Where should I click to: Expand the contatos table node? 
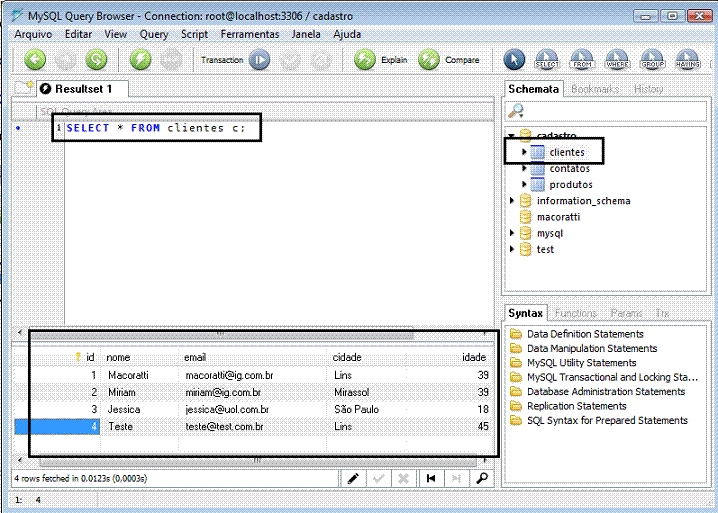[x=524, y=168]
